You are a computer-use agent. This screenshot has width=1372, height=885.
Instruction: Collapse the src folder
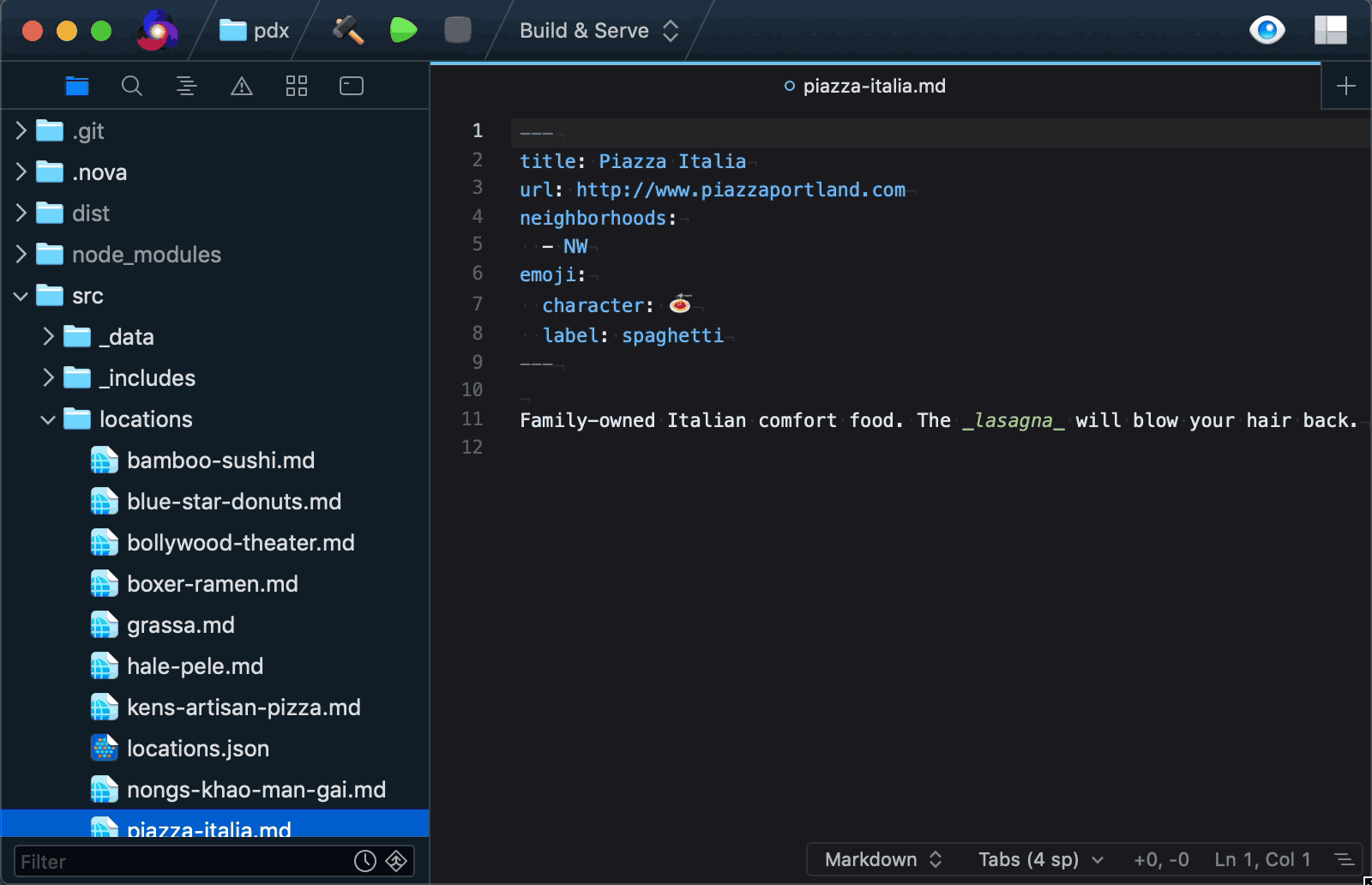[x=21, y=296]
